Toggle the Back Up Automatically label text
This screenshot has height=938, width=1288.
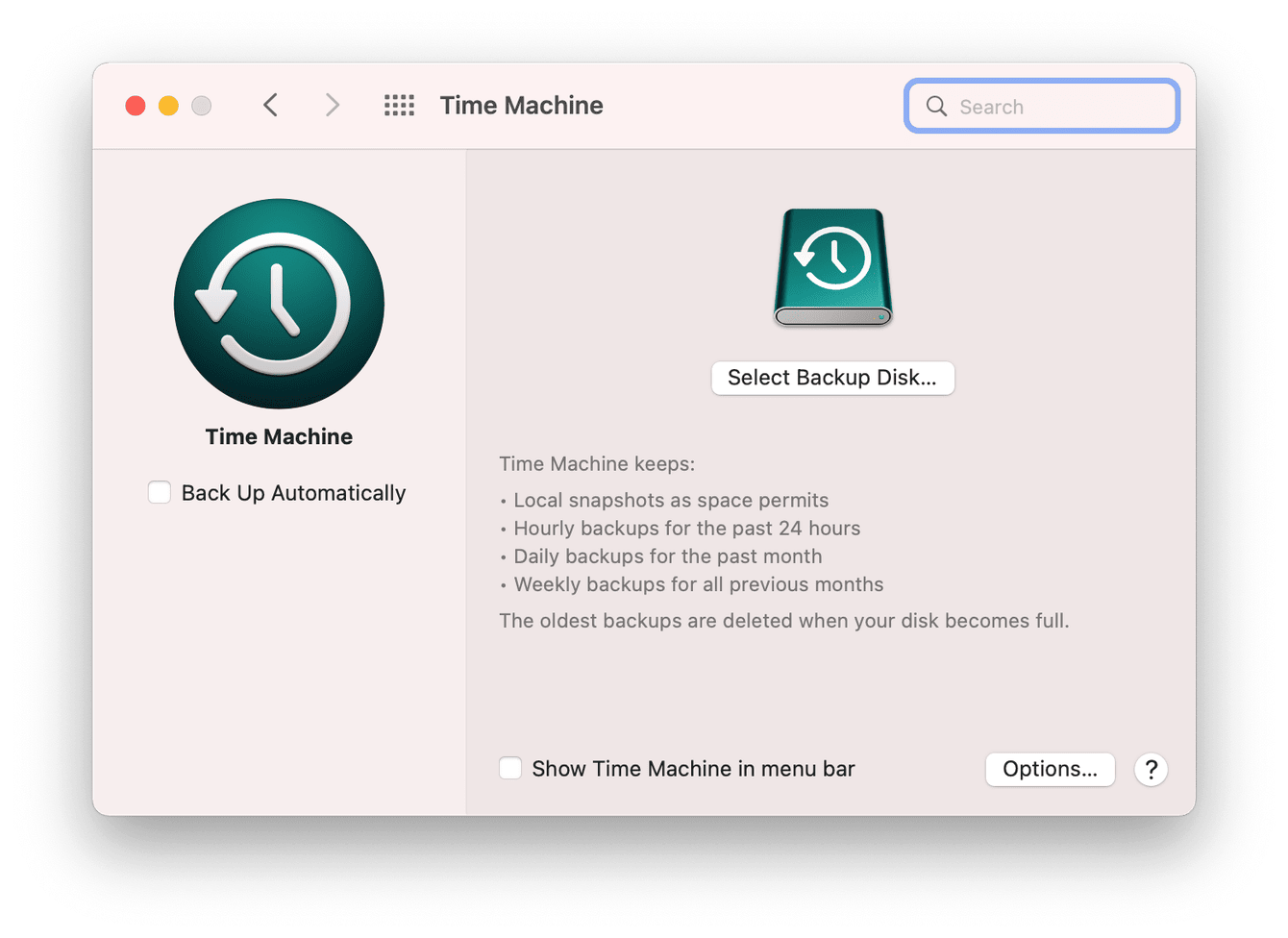(293, 492)
